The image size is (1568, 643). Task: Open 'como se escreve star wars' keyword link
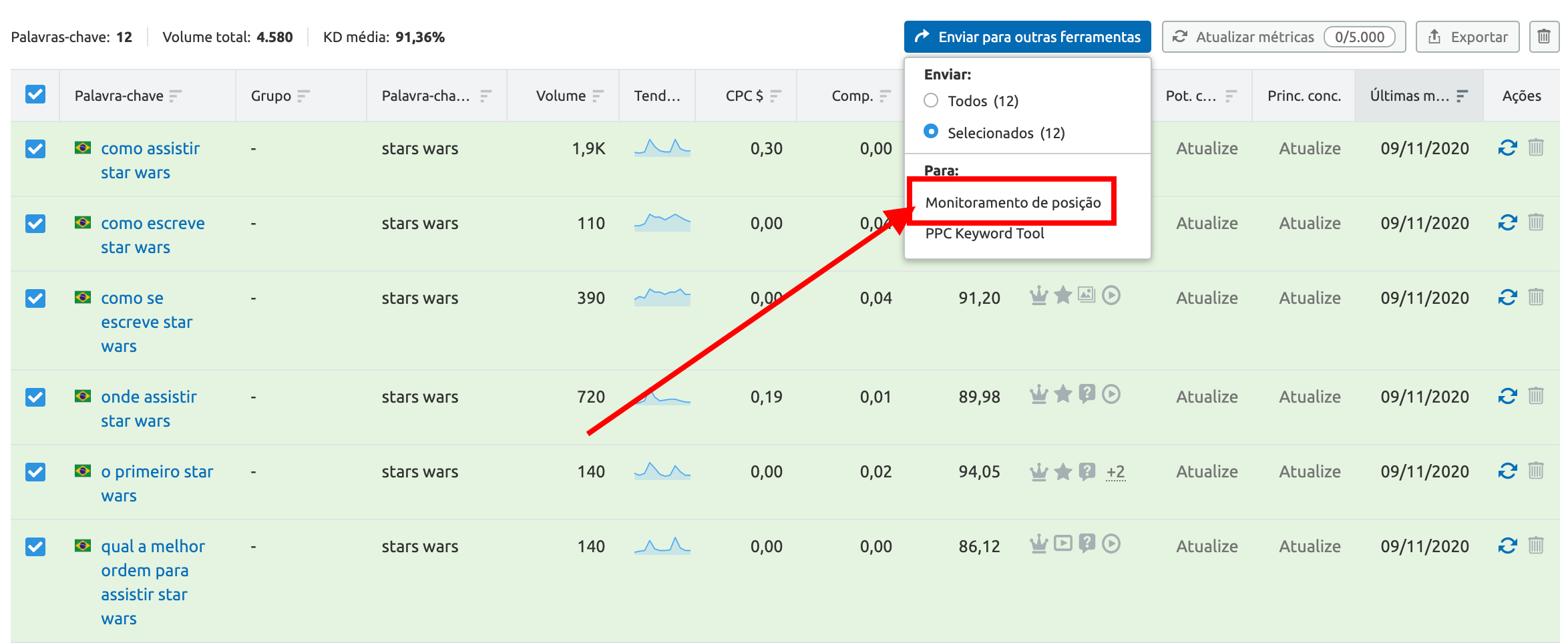tap(147, 322)
